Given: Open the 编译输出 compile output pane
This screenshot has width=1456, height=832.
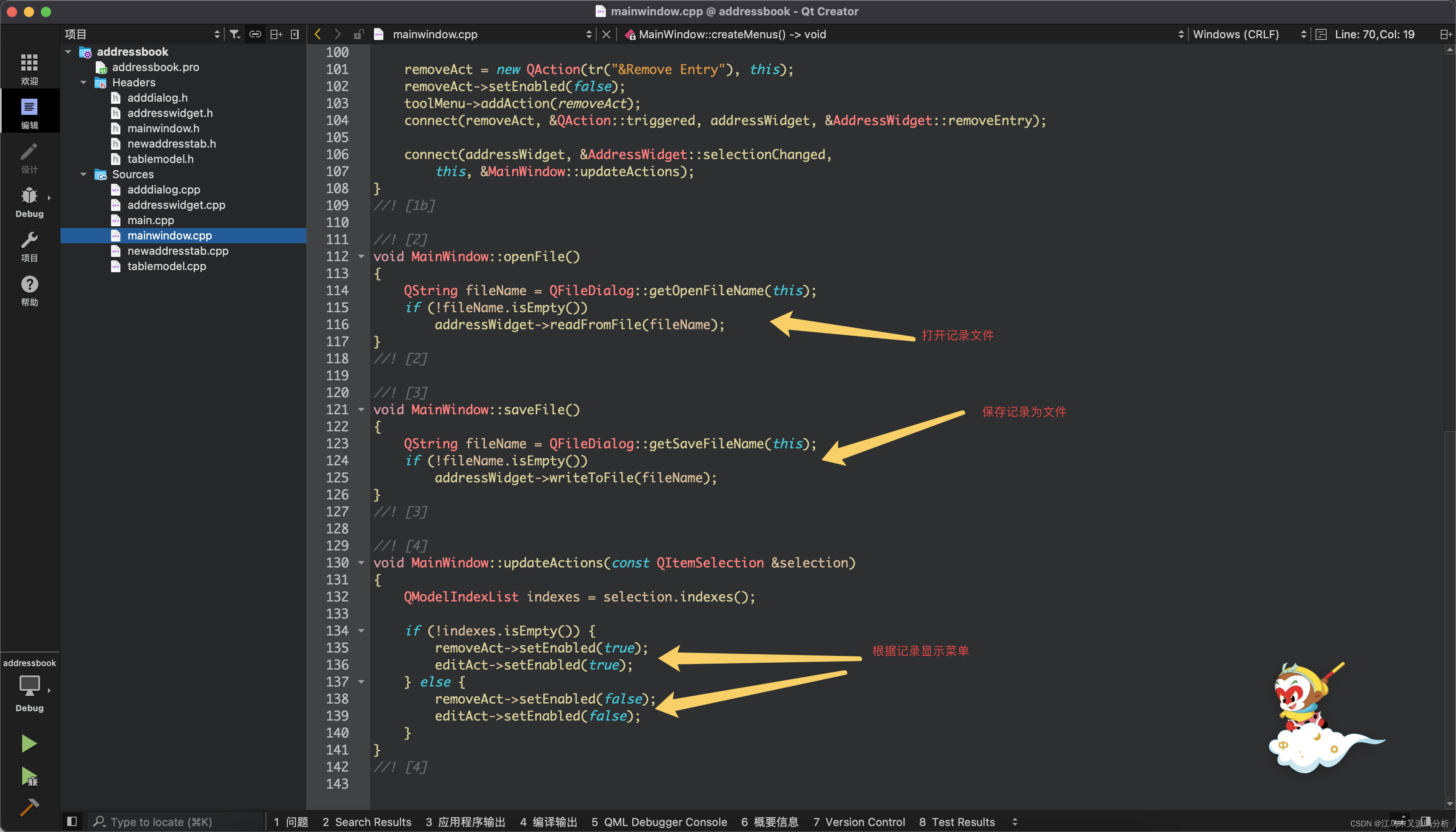Looking at the screenshot, I should pos(548,822).
